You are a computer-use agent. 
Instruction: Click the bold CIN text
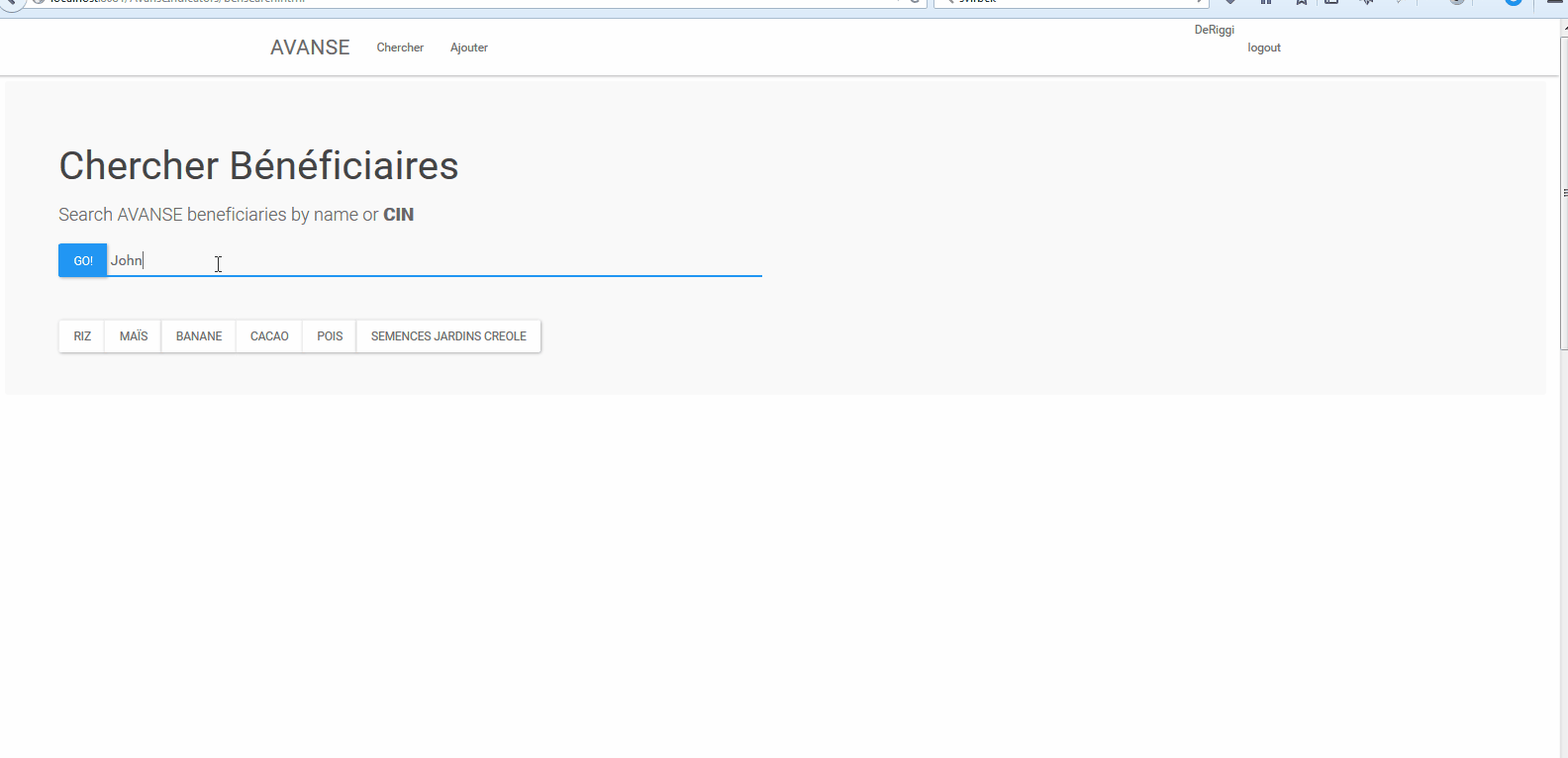coord(399,215)
